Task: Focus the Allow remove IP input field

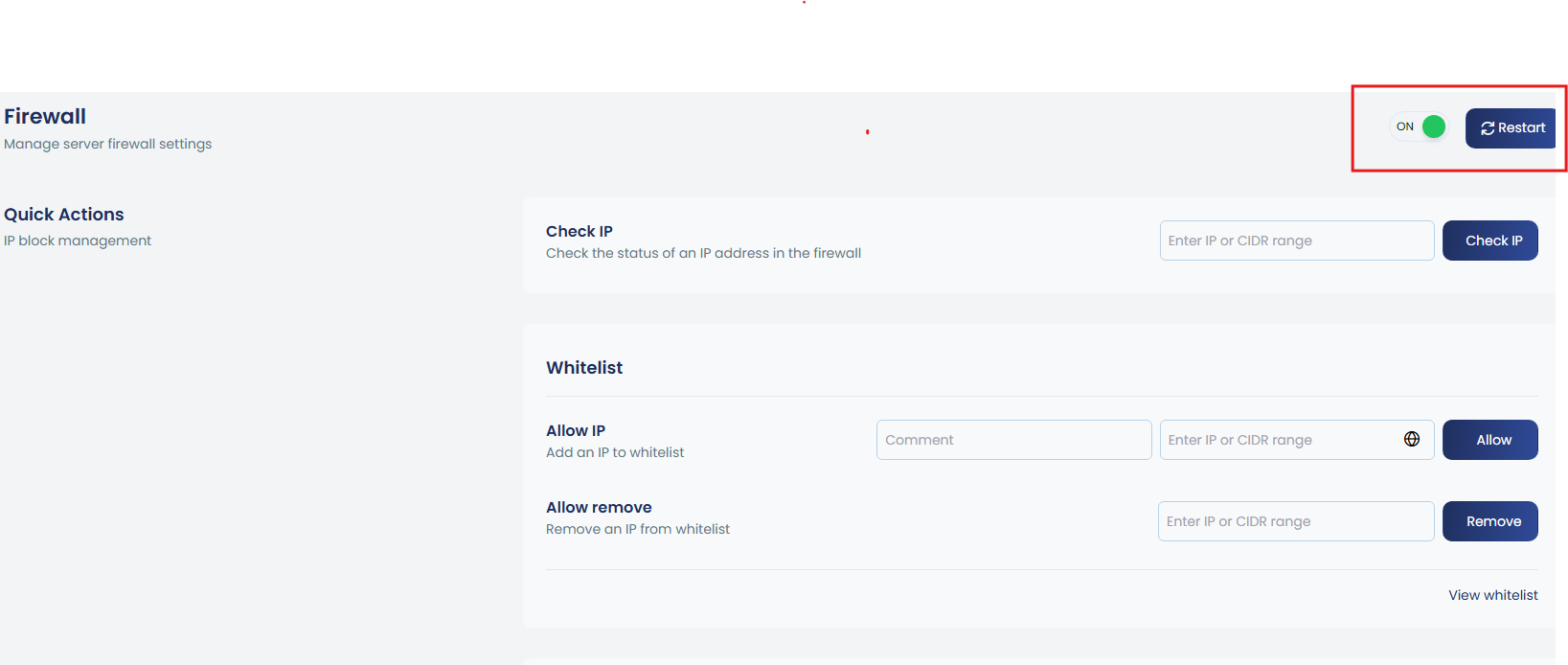Action: [1295, 521]
